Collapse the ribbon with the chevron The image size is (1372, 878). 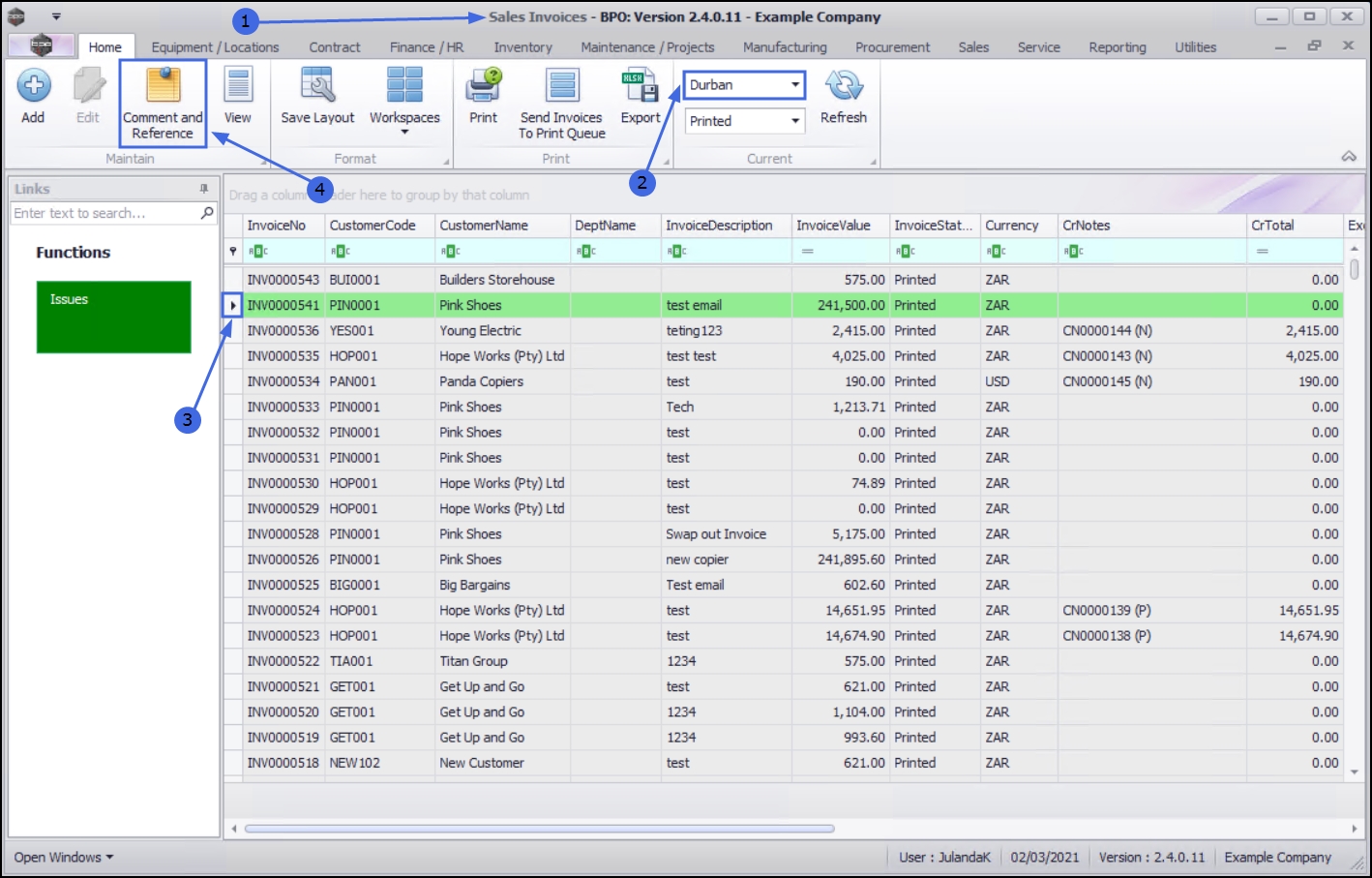click(x=1349, y=157)
